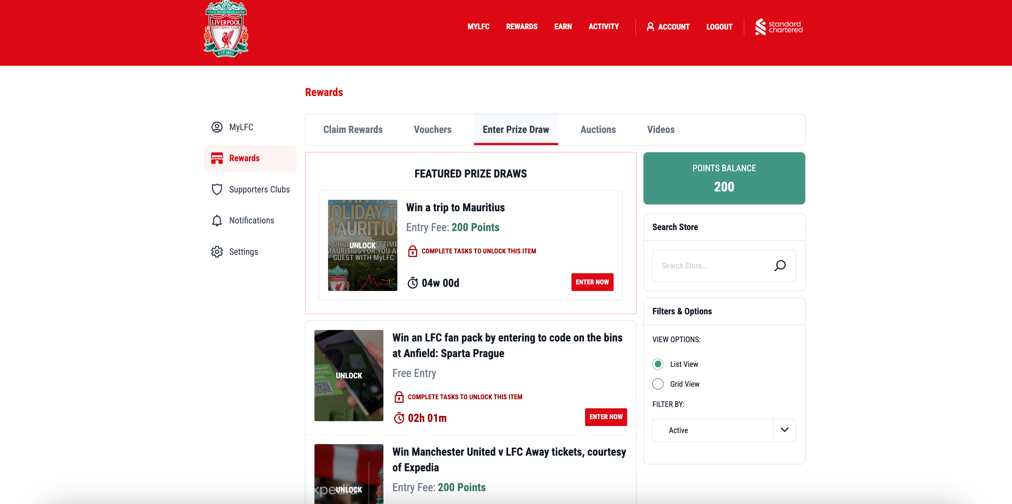Click the Points Balance 200 panel
This screenshot has height=504, width=1012.
coord(724,178)
